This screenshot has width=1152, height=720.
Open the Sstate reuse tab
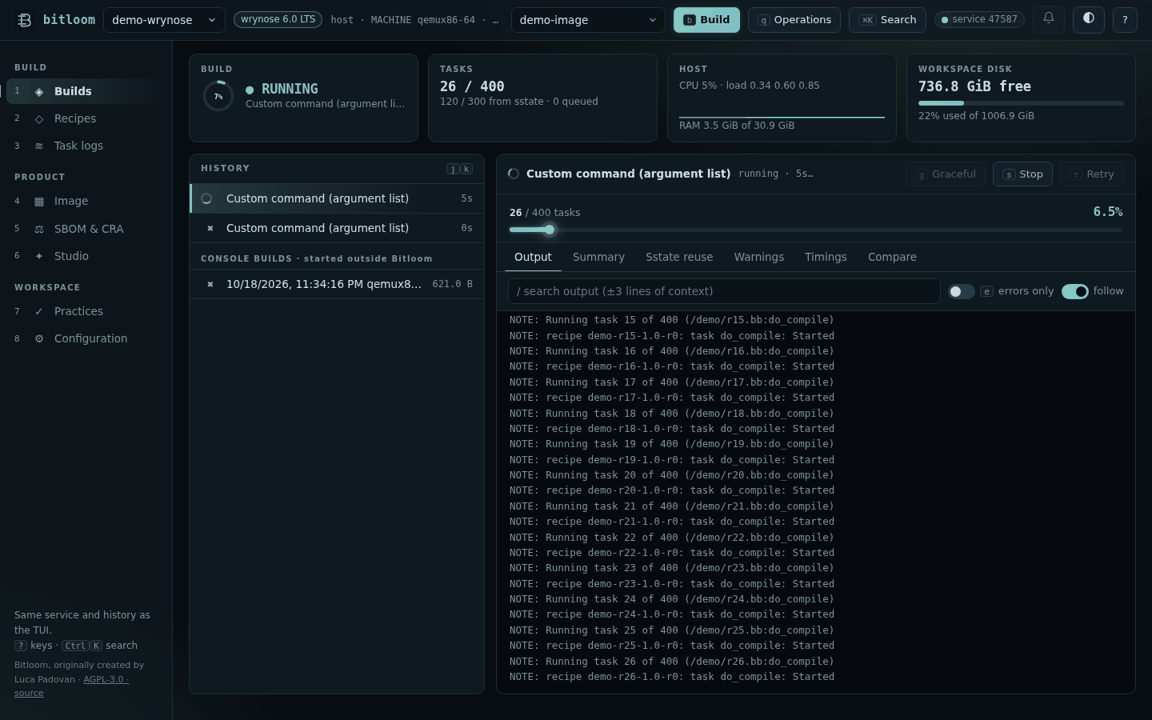[679, 256]
